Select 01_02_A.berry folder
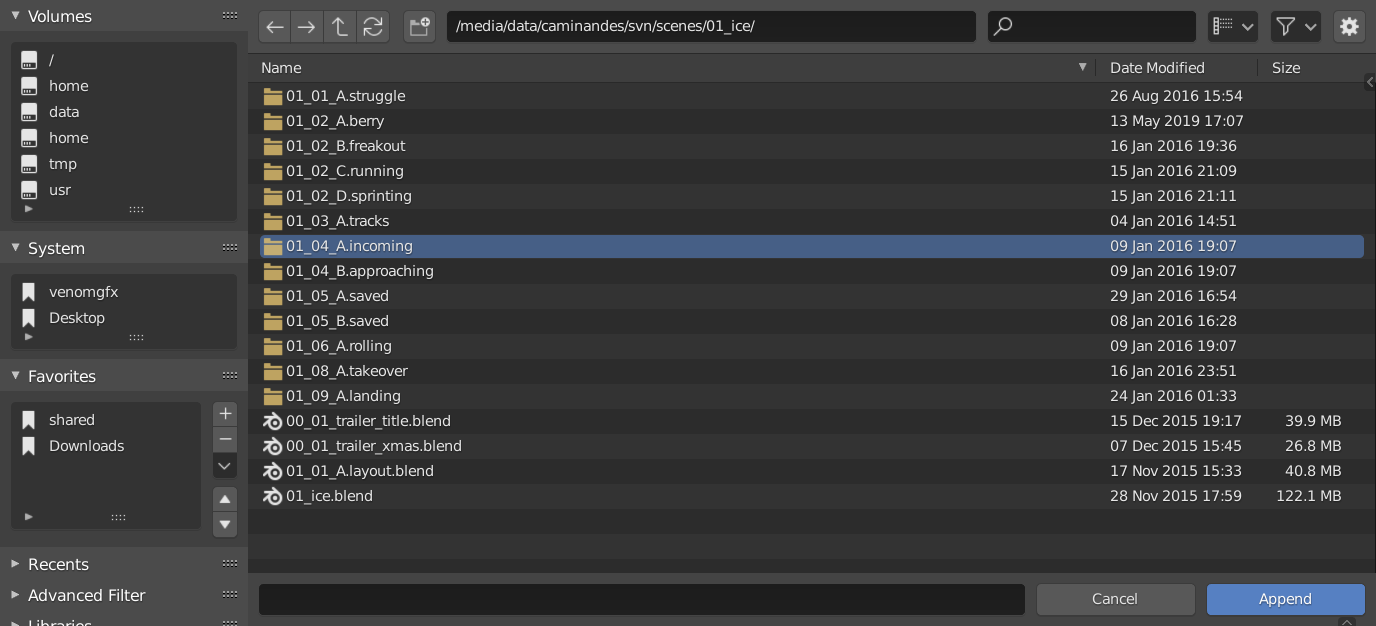This screenshot has height=626, width=1376. (812, 121)
